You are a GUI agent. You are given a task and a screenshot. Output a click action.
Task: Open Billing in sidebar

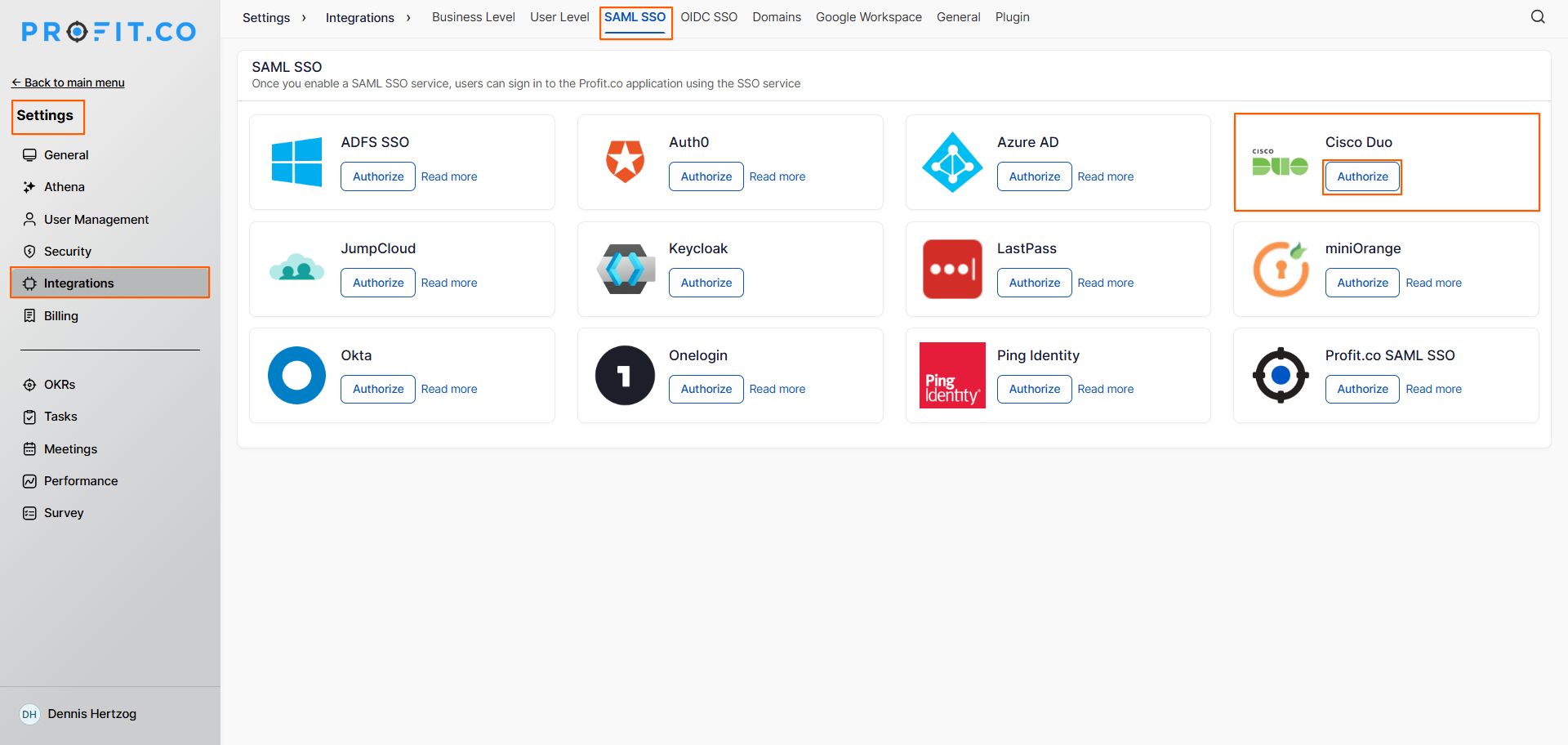point(61,315)
